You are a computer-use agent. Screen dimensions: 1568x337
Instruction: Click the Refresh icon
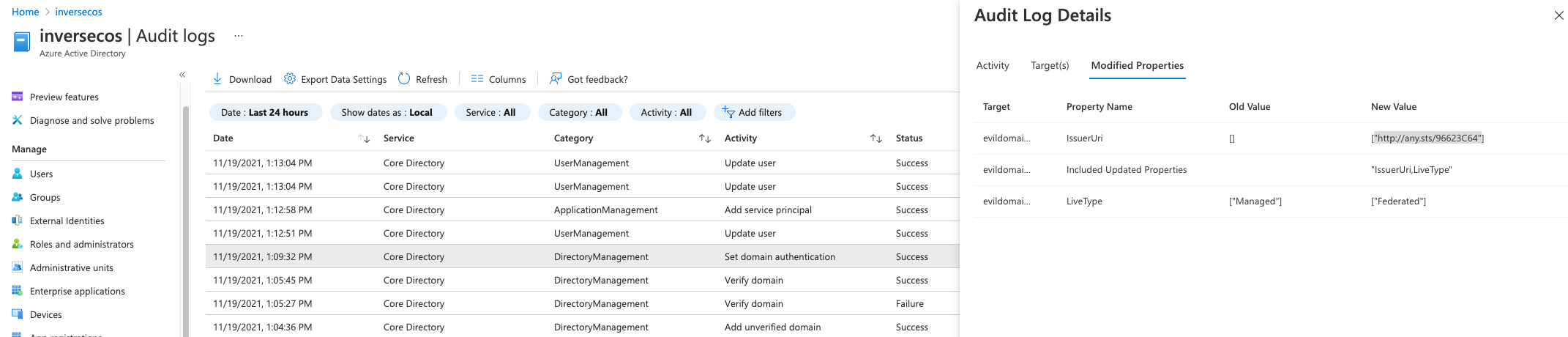coord(404,79)
